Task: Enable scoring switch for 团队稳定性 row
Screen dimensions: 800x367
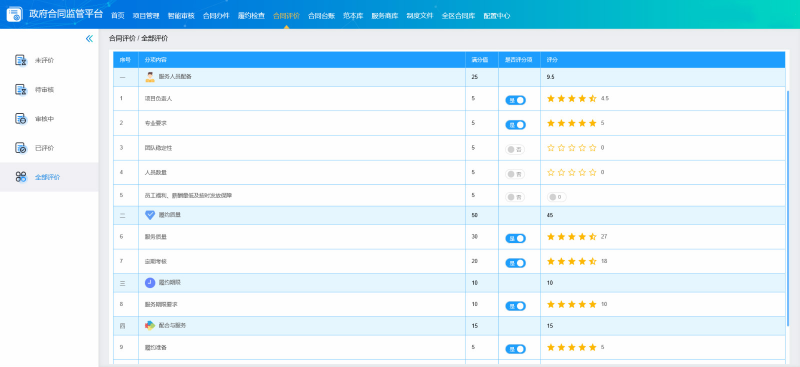Action: pyautogui.click(x=515, y=150)
